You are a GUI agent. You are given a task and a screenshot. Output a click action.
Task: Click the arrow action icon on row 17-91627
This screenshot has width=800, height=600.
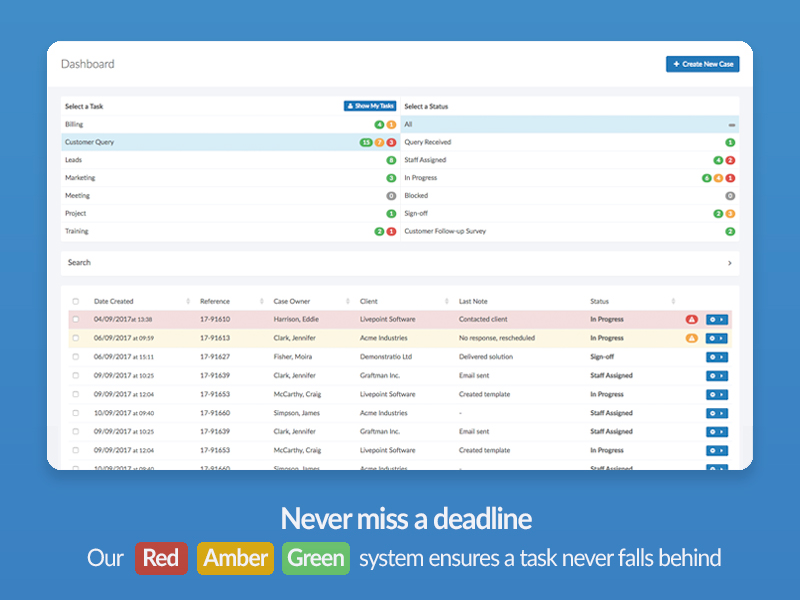(722, 357)
